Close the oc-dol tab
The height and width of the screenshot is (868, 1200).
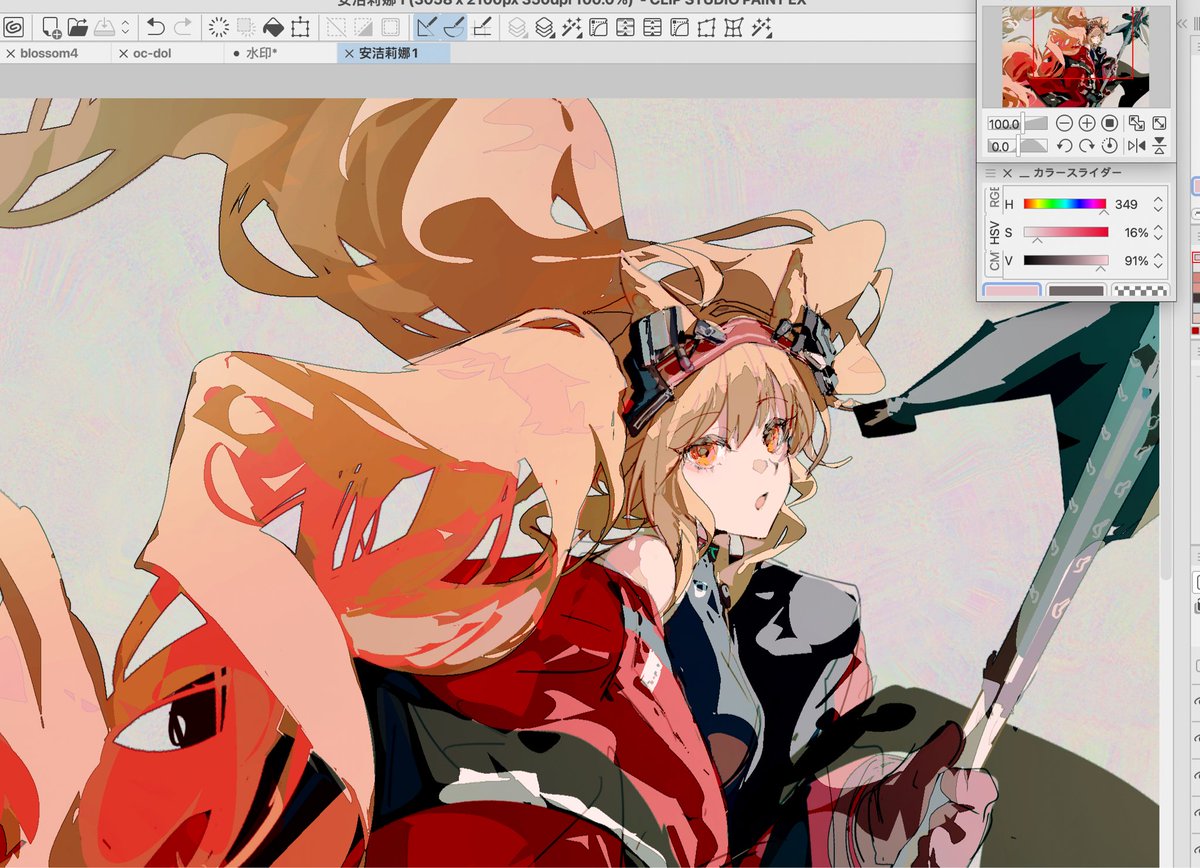click(x=123, y=53)
